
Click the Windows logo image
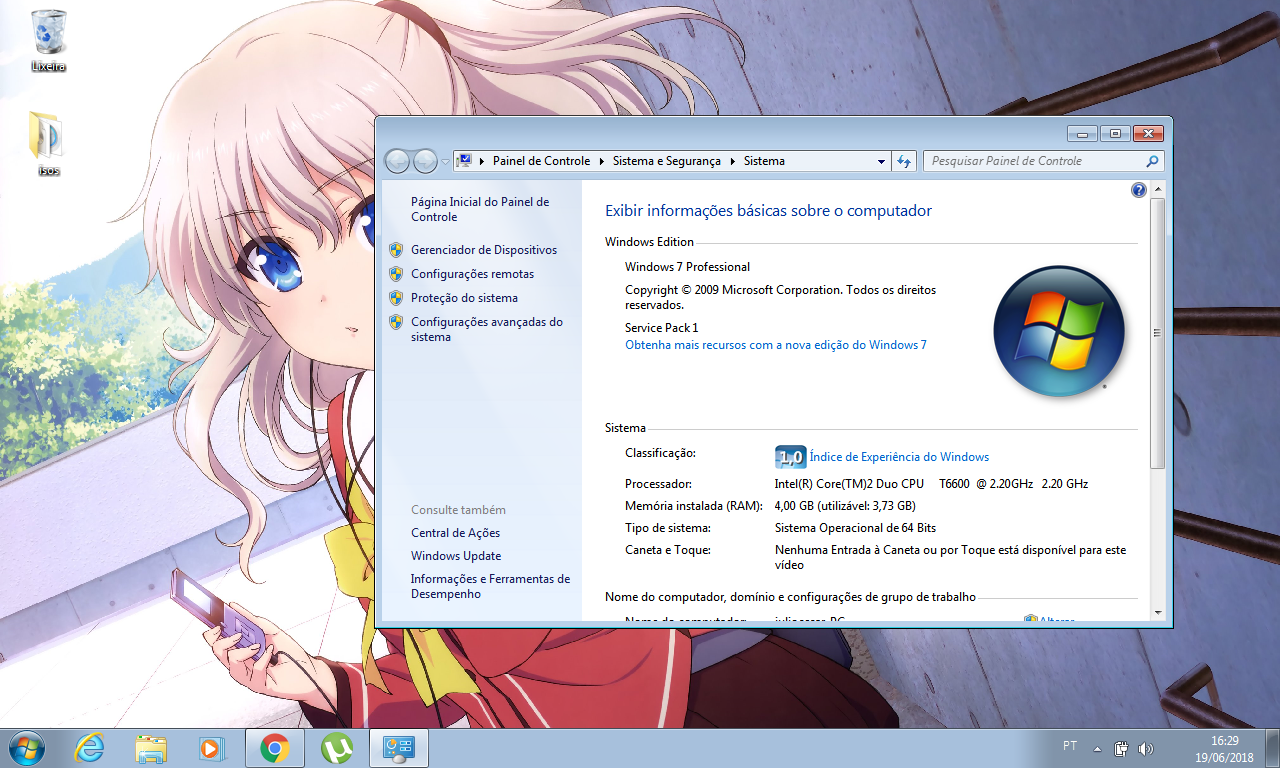pyautogui.click(x=1059, y=331)
